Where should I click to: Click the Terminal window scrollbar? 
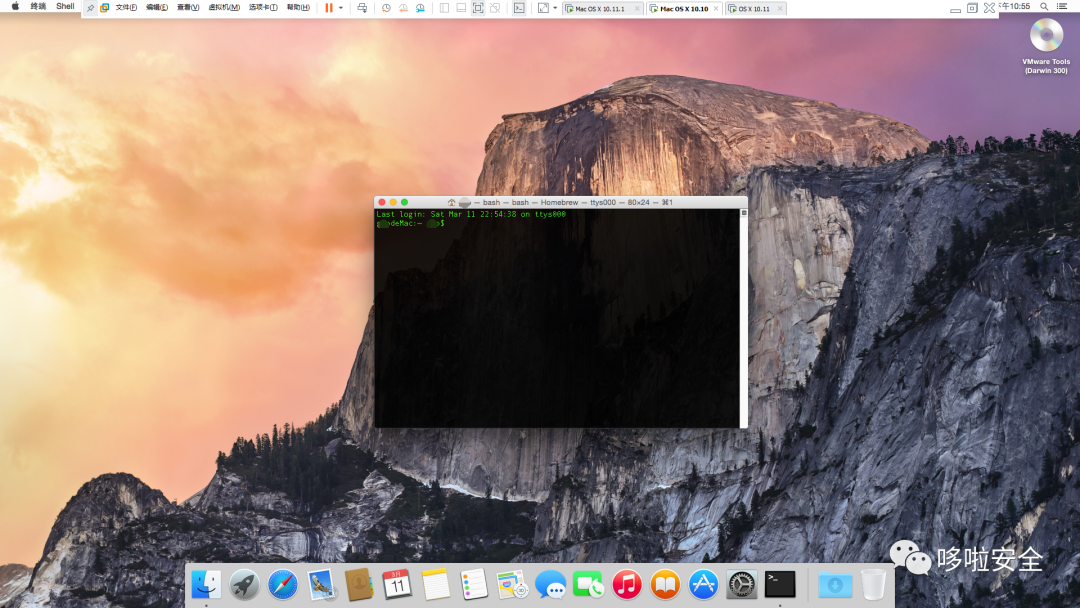point(743,318)
